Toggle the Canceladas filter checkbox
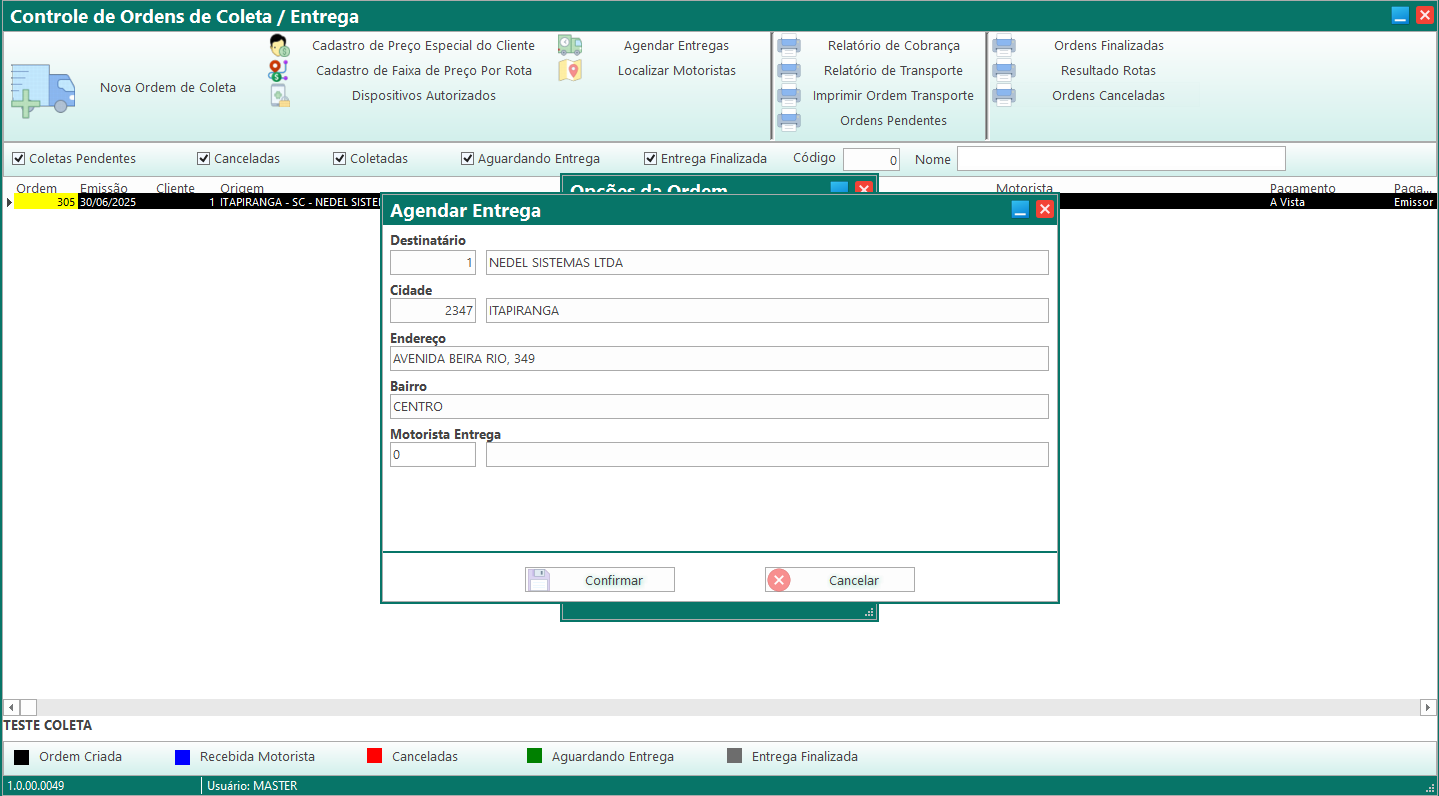Image resolution: width=1439 pixels, height=796 pixels. pos(203,159)
